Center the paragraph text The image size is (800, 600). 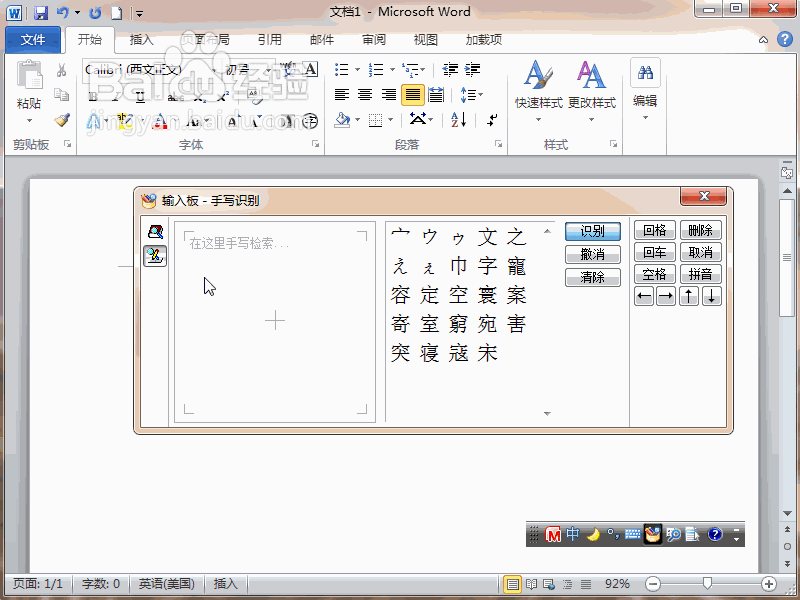tap(365, 95)
